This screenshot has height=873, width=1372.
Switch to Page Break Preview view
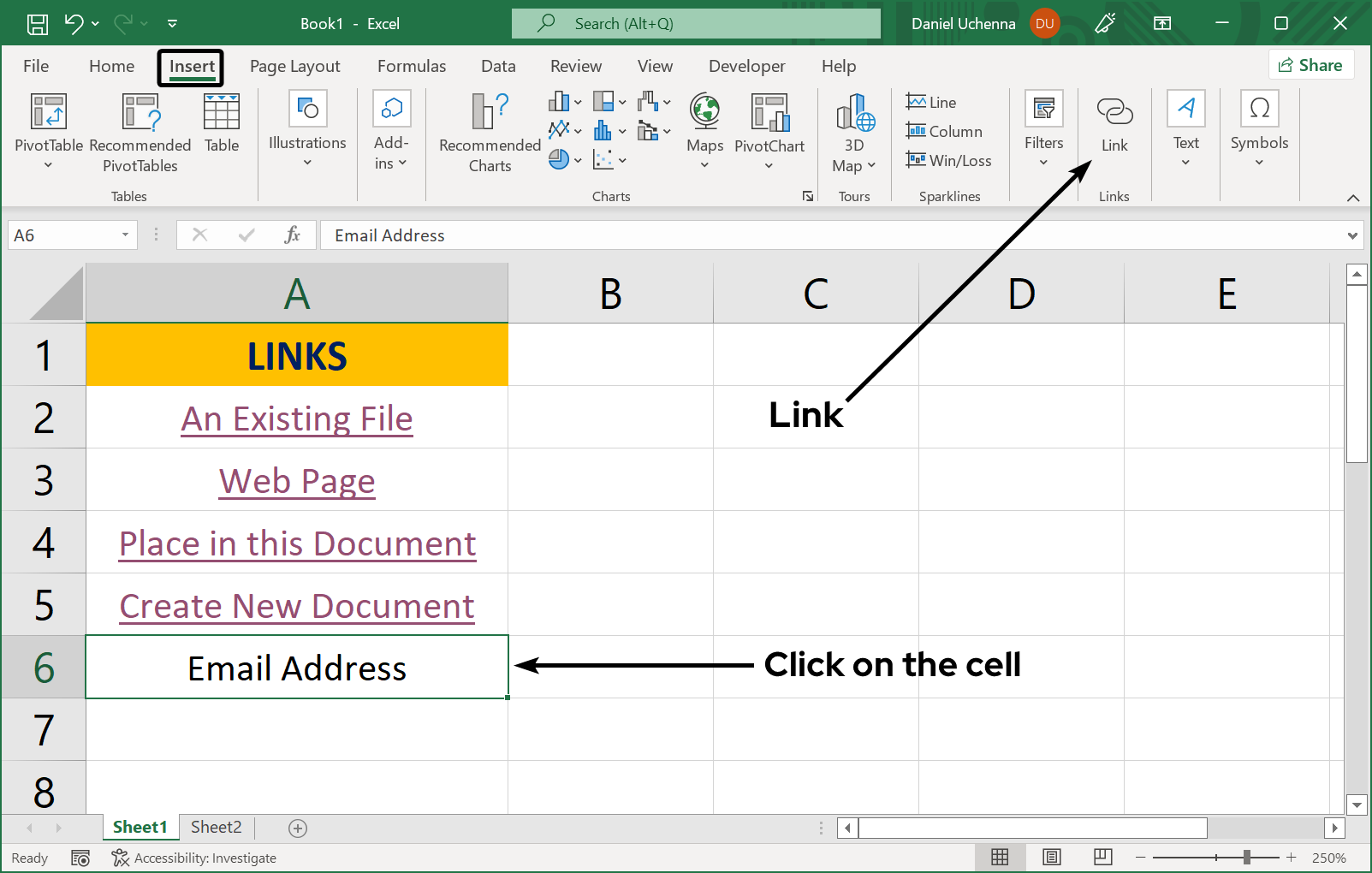tap(1102, 857)
